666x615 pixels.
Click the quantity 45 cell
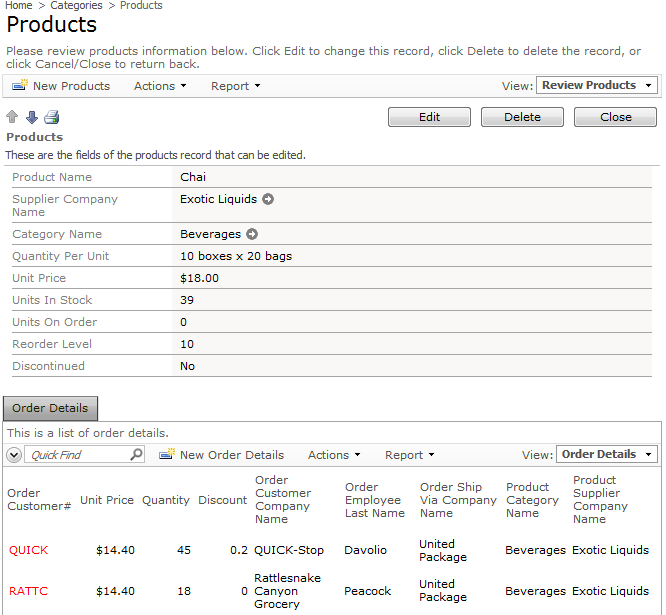tap(184, 550)
